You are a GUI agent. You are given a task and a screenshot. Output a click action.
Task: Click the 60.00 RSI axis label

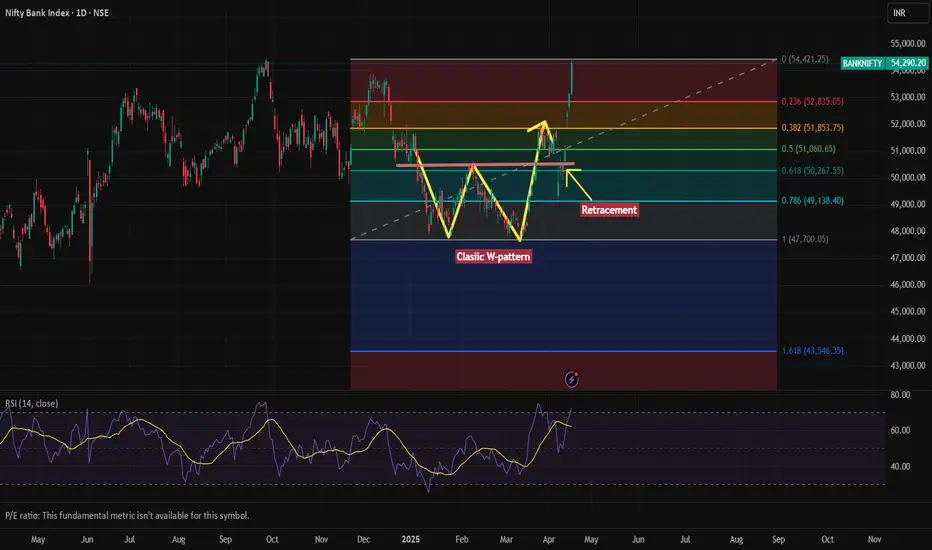coord(900,430)
